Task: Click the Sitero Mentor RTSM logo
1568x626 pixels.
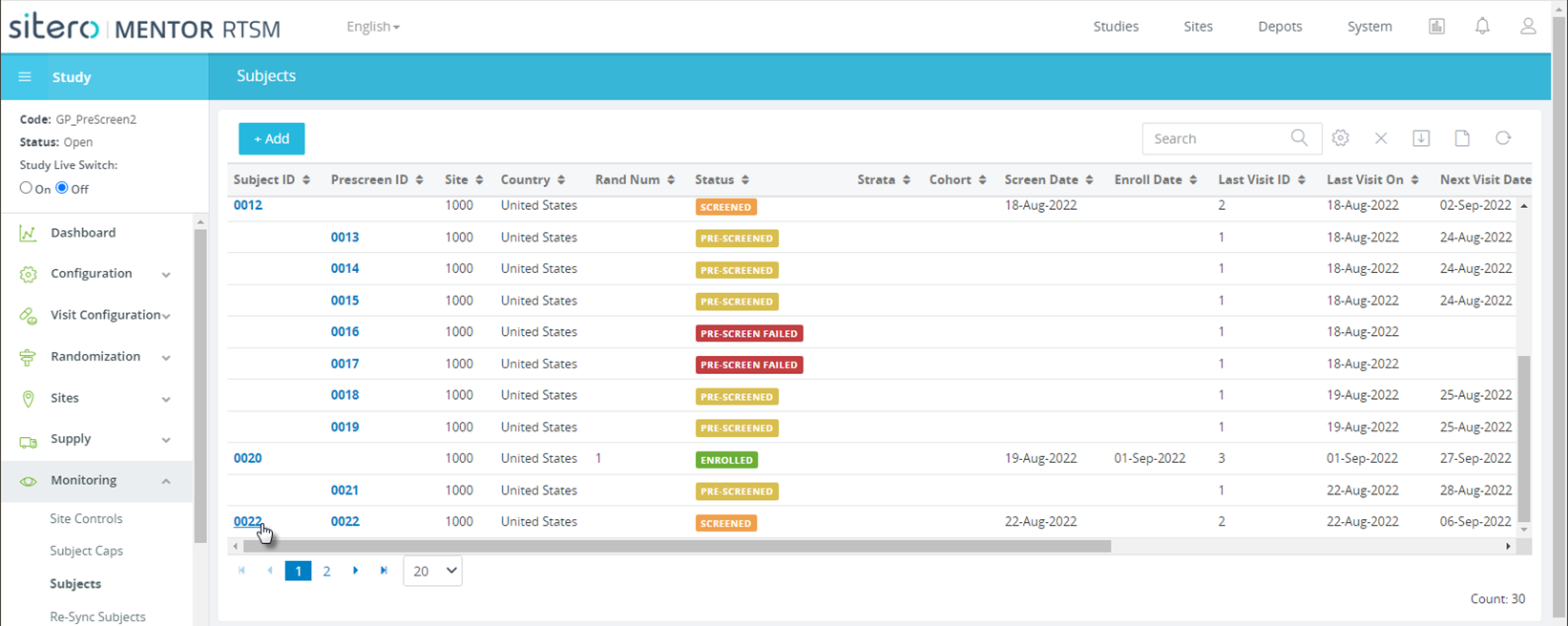Action: pyautogui.click(x=145, y=27)
